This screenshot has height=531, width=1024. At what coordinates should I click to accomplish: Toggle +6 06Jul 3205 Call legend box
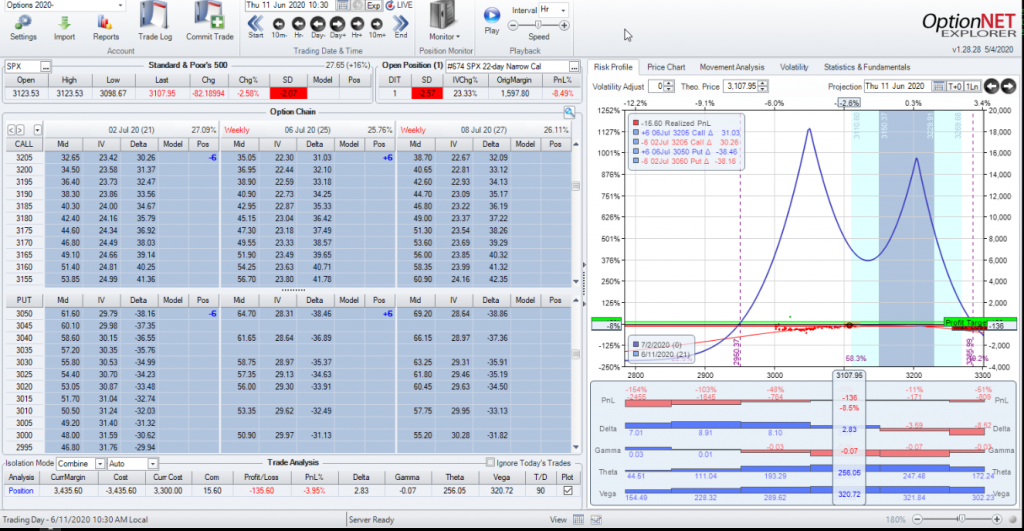[x=635, y=133]
